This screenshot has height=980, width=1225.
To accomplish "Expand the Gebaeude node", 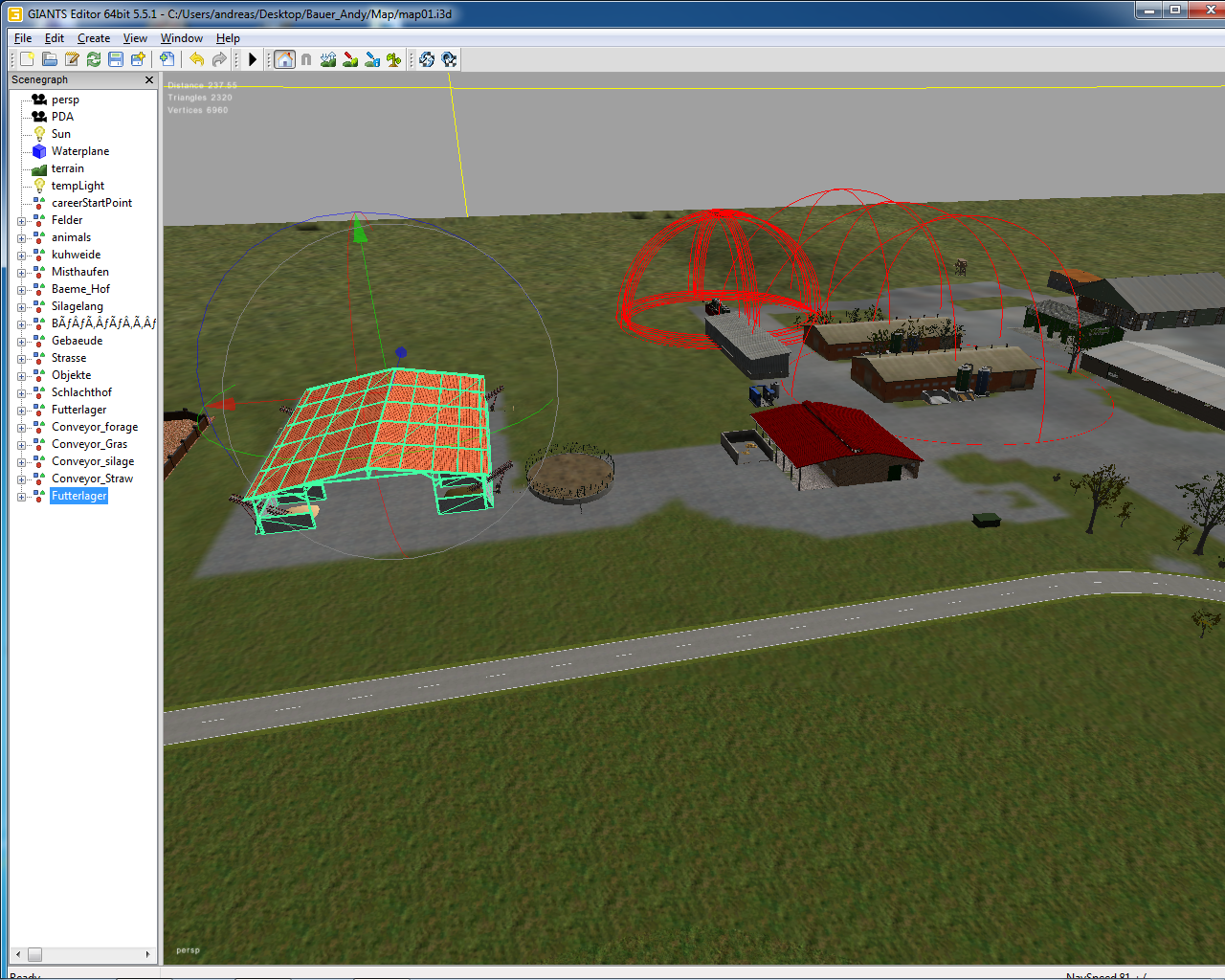I will tap(21, 342).
